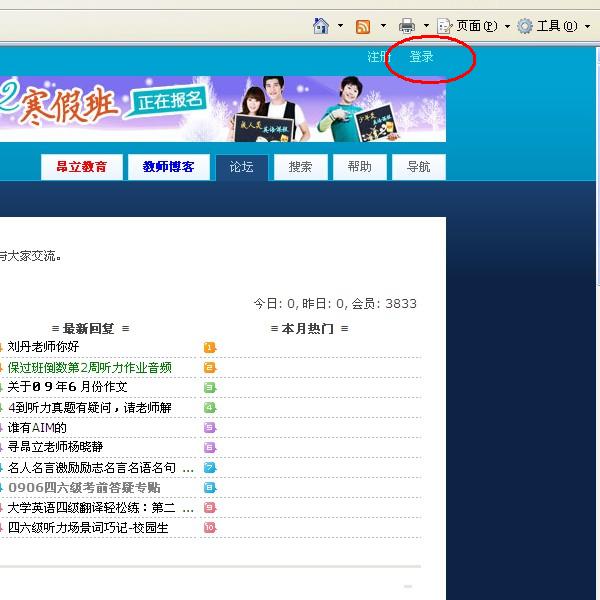600x600 pixels.
Task: Open the 搜索 navigation tab
Action: click(x=300, y=167)
